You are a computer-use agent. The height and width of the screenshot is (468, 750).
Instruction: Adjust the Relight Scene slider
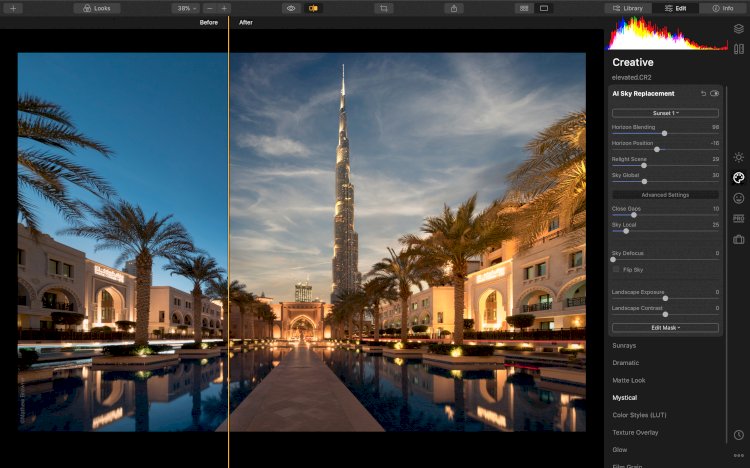point(644,166)
